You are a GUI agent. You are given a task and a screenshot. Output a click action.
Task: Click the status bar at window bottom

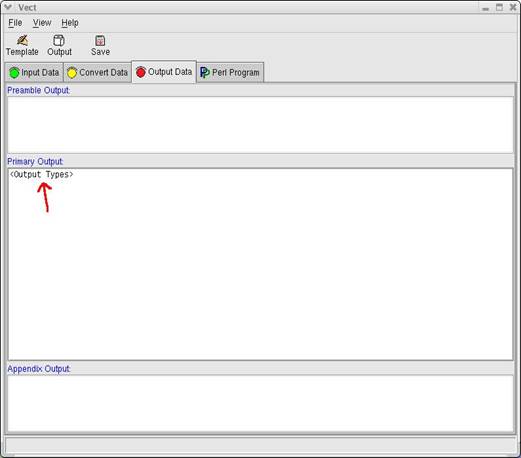pyautogui.click(x=260, y=445)
